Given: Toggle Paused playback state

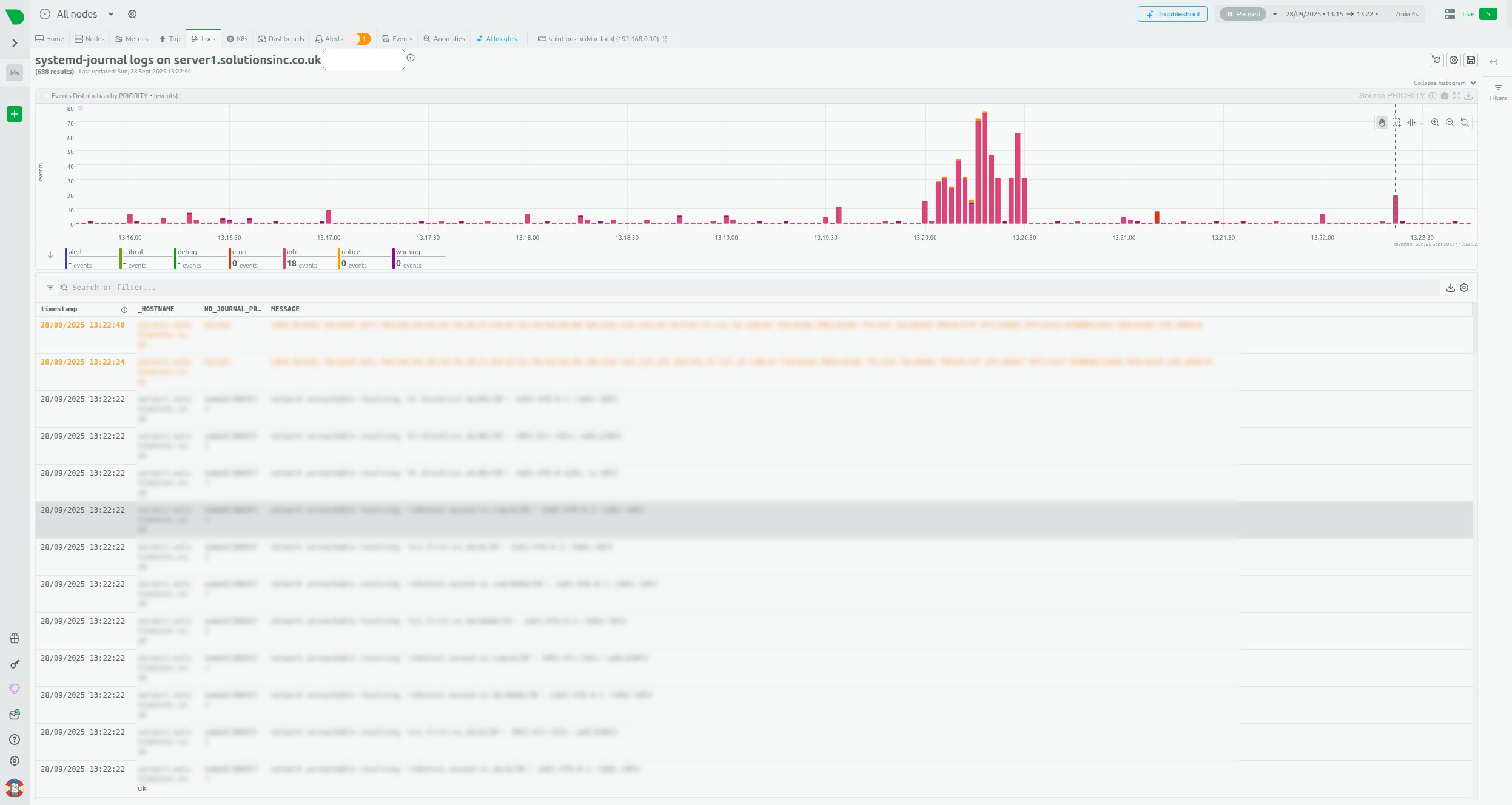Looking at the screenshot, I should (1243, 14).
